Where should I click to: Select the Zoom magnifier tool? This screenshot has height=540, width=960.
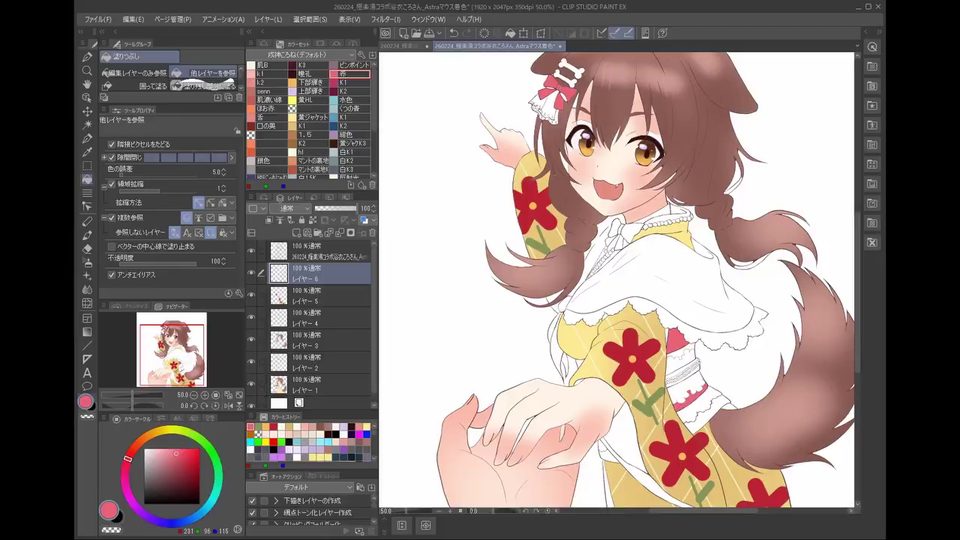[x=88, y=70]
